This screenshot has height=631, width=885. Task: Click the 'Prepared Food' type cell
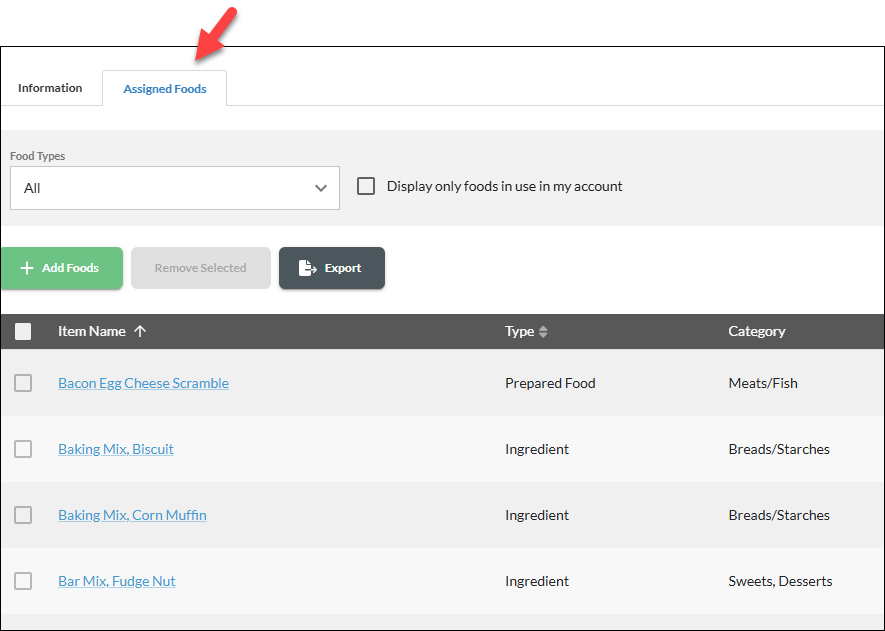tap(550, 383)
